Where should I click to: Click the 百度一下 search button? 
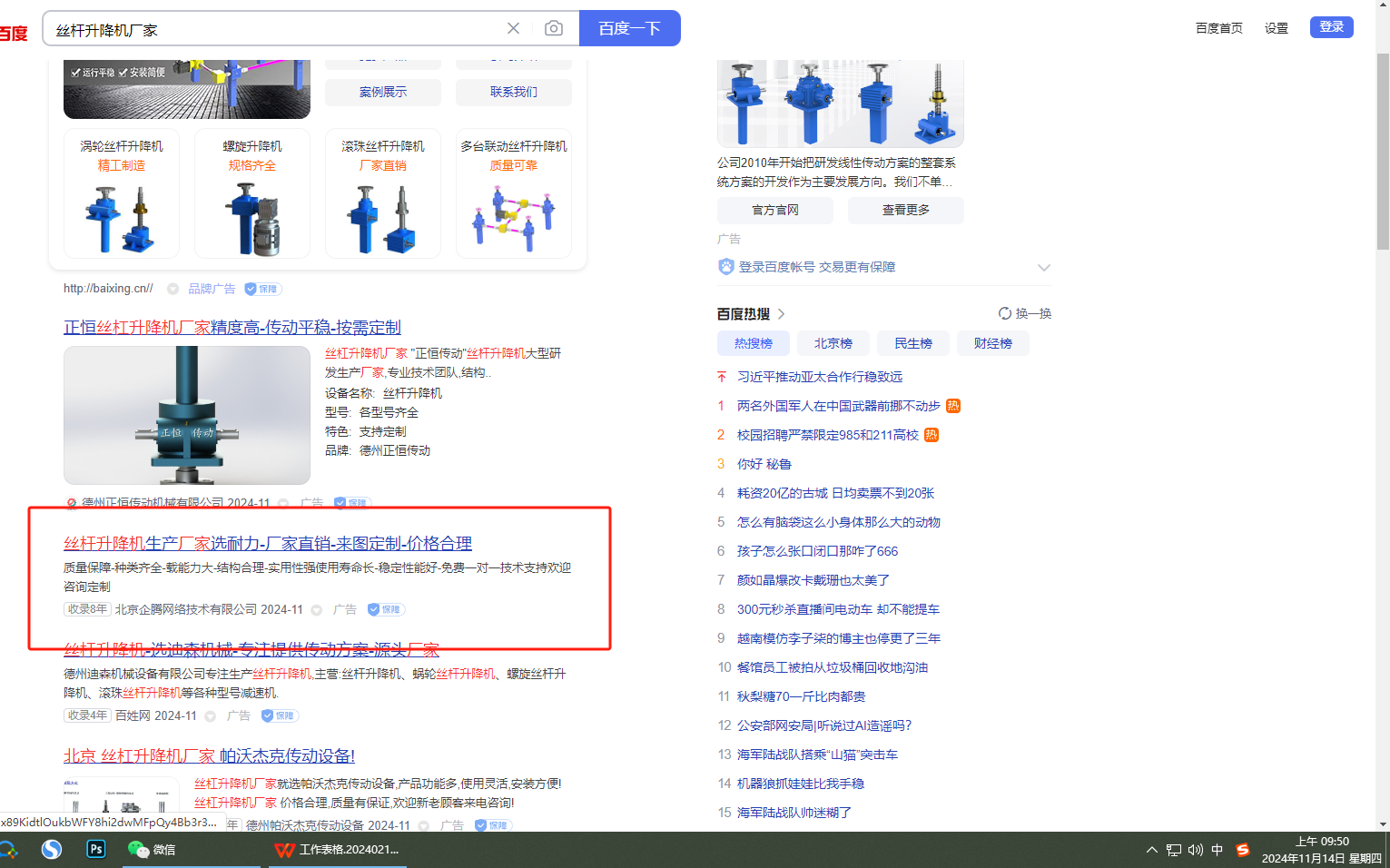point(629,28)
